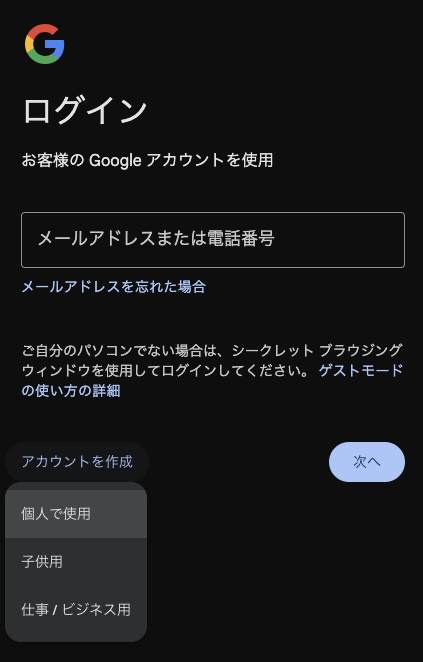Place cursor in email or phone box
Image resolution: width=423 pixels, height=662 pixels.
[213, 240]
